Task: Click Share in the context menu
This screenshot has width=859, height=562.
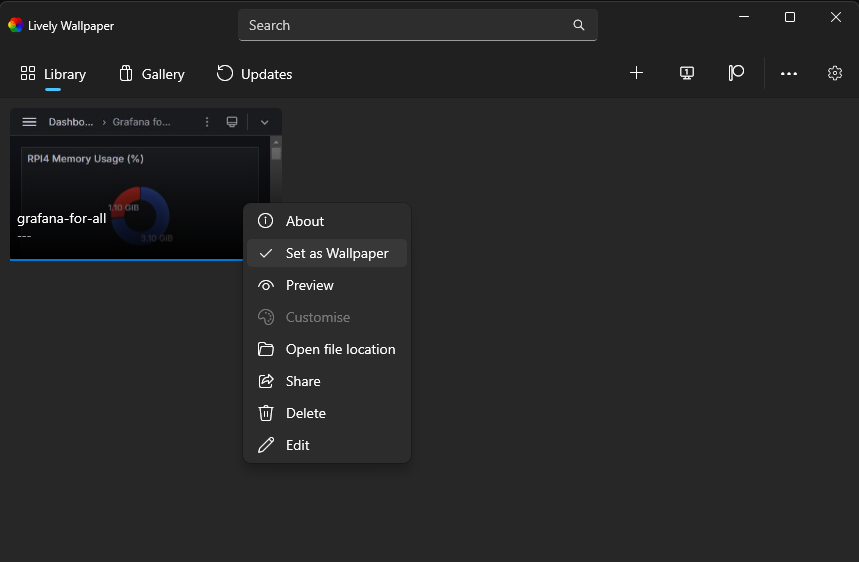Action: (327, 381)
